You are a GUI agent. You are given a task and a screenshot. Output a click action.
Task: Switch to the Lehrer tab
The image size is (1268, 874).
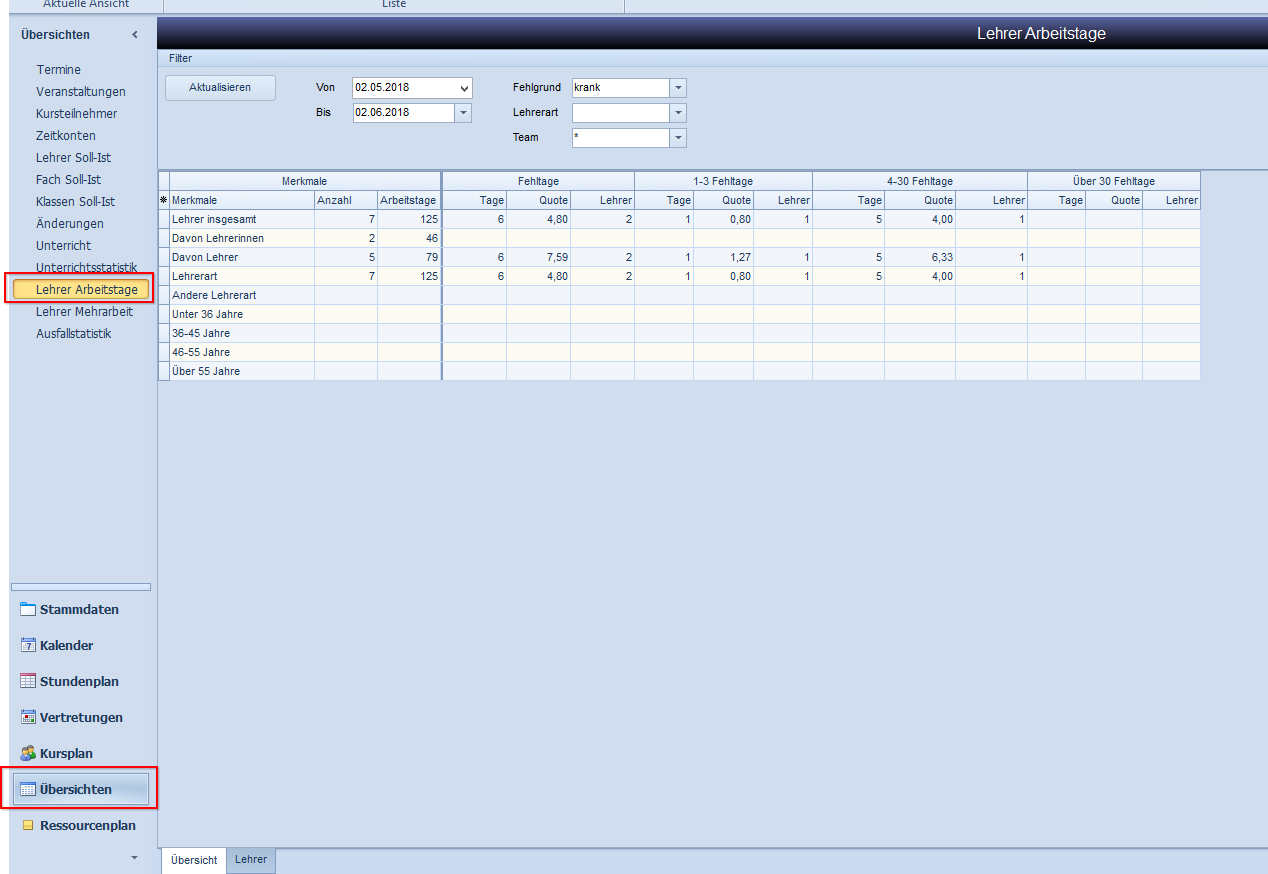pyautogui.click(x=251, y=860)
